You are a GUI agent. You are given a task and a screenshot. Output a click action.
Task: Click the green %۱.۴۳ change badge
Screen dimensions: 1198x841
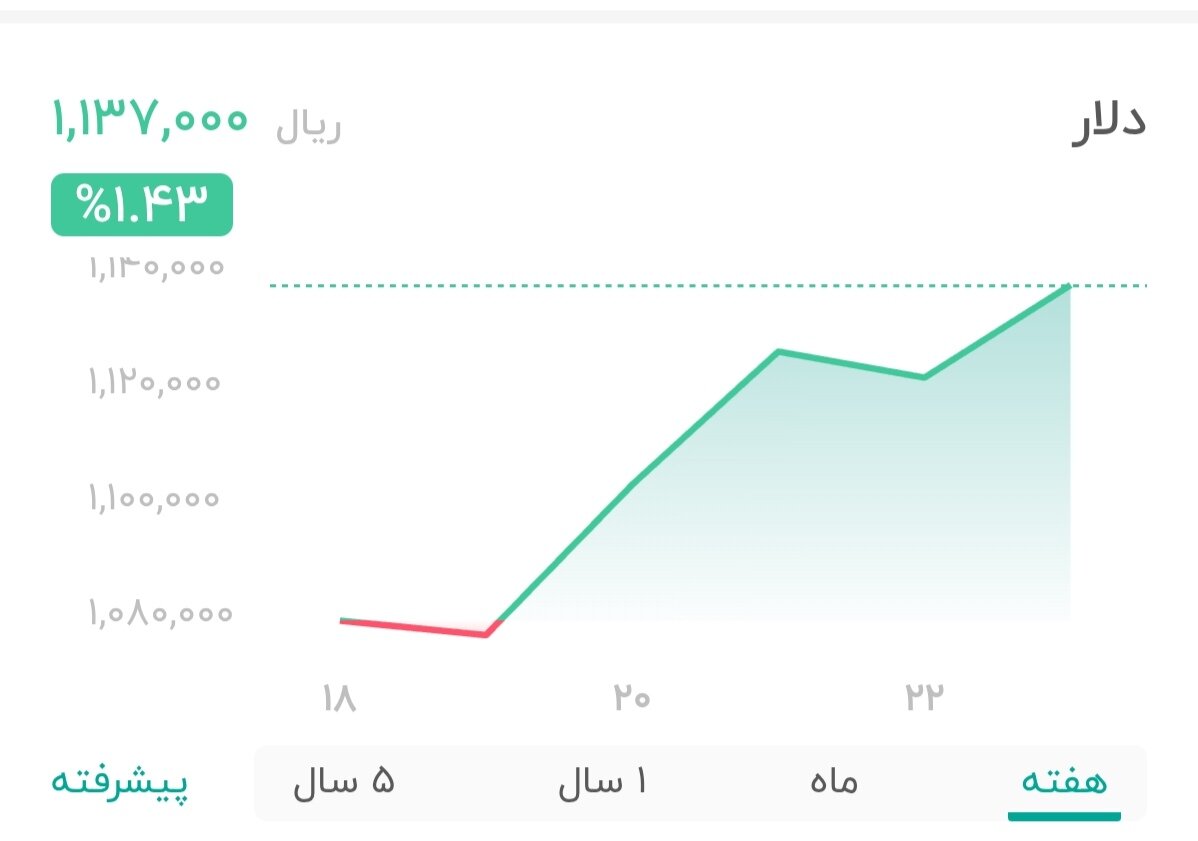[141, 205]
